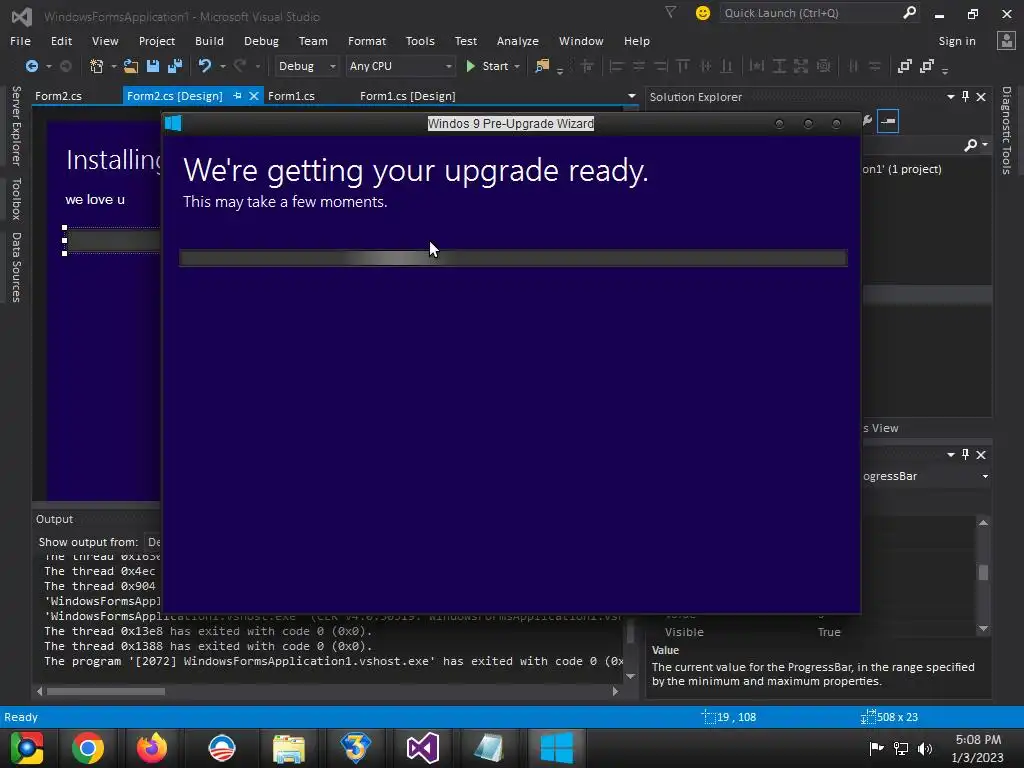Pin the Solution Explorer panel
1024x768 pixels.
[965, 97]
